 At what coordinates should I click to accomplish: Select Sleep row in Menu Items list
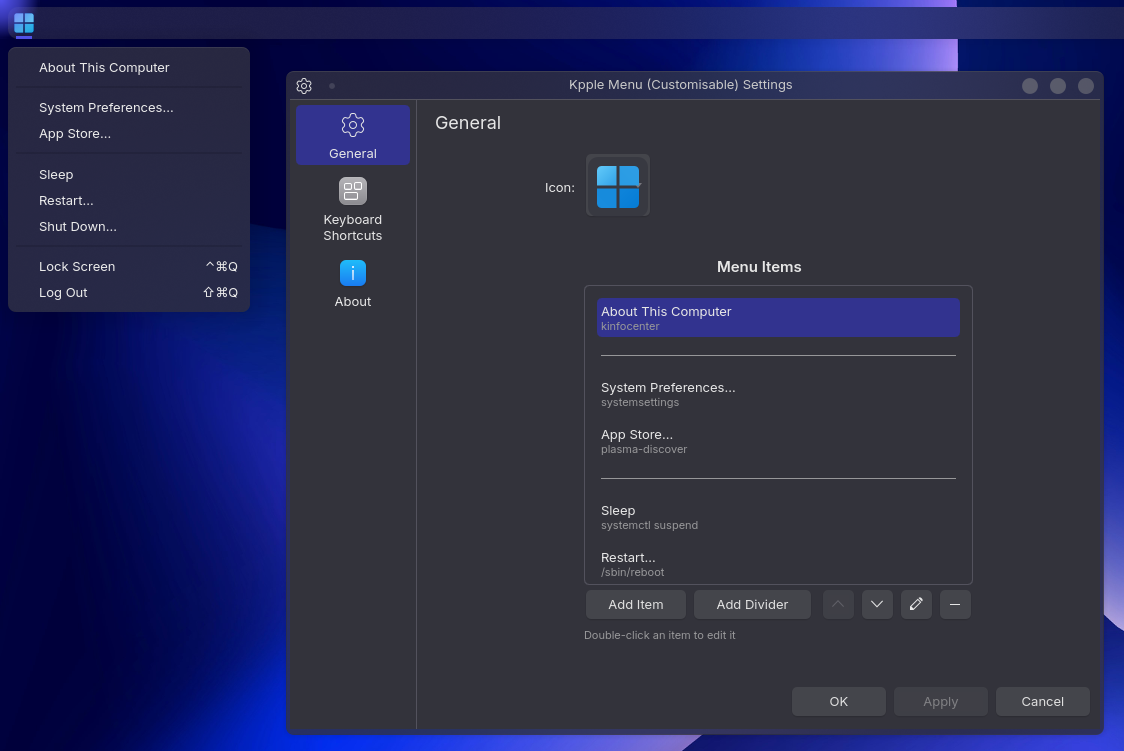(x=778, y=517)
